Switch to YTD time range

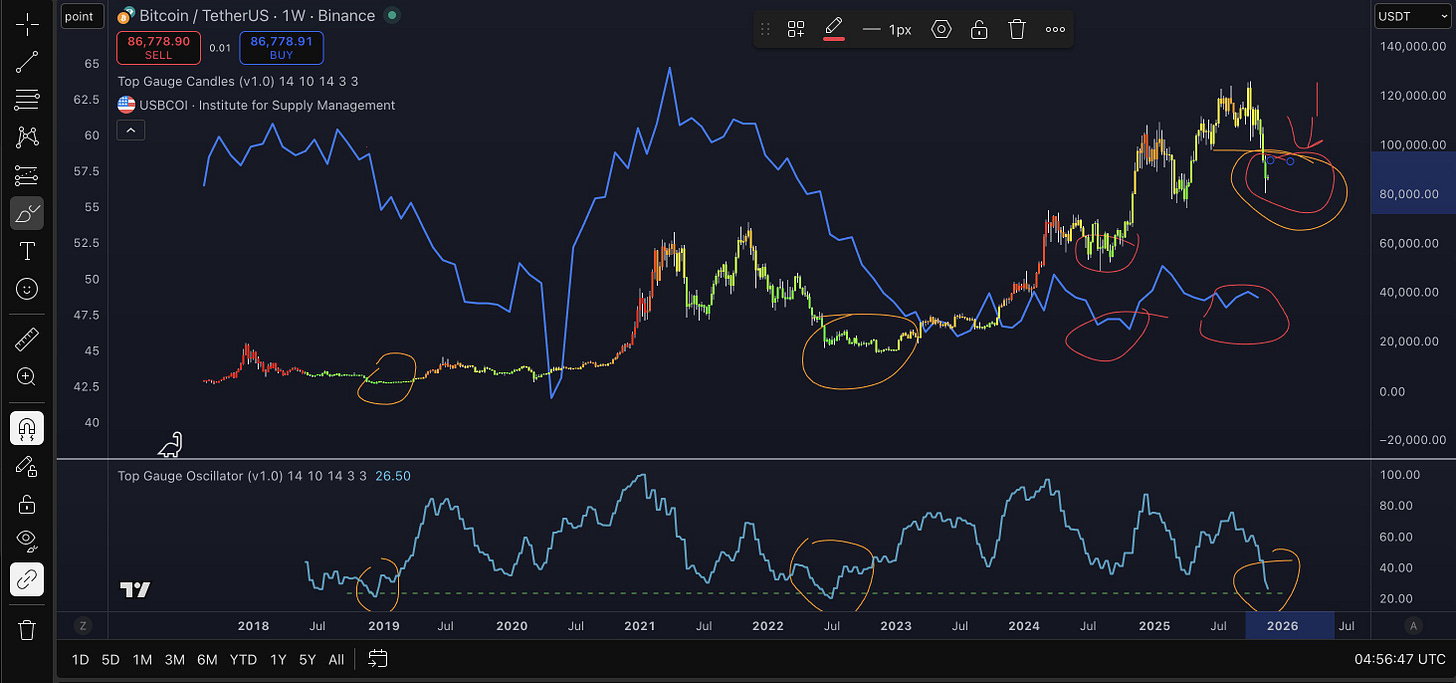click(x=243, y=659)
